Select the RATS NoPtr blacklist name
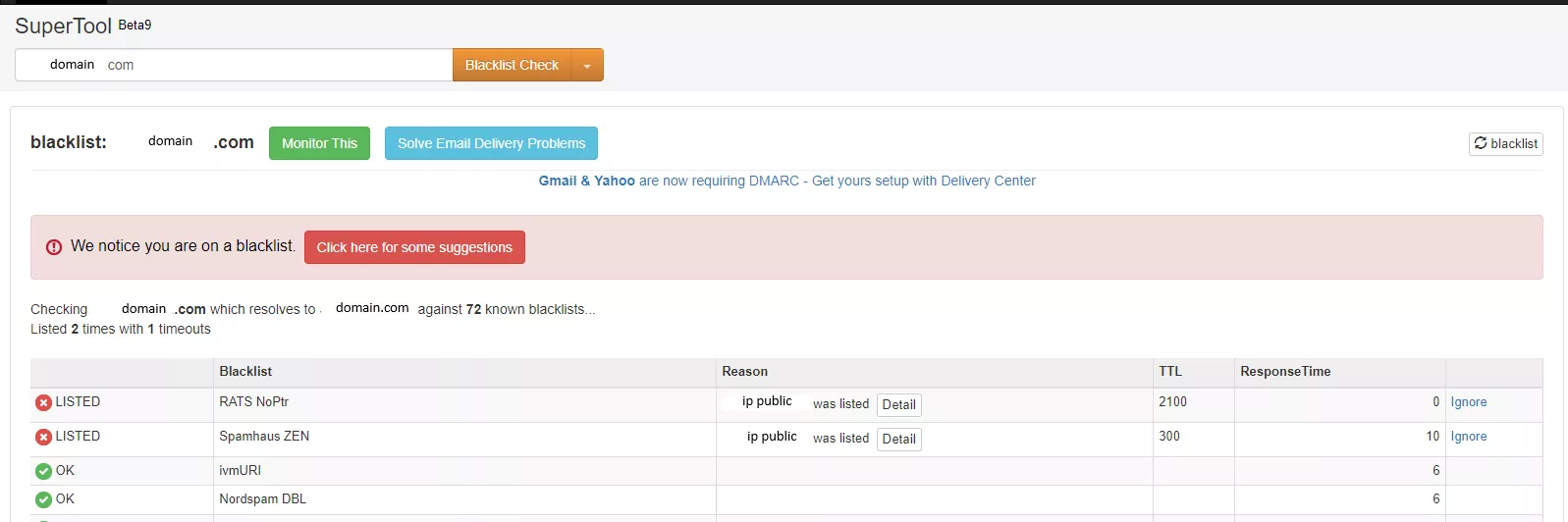Viewport: 1568px width, 522px height. pyautogui.click(x=253, y=401)
